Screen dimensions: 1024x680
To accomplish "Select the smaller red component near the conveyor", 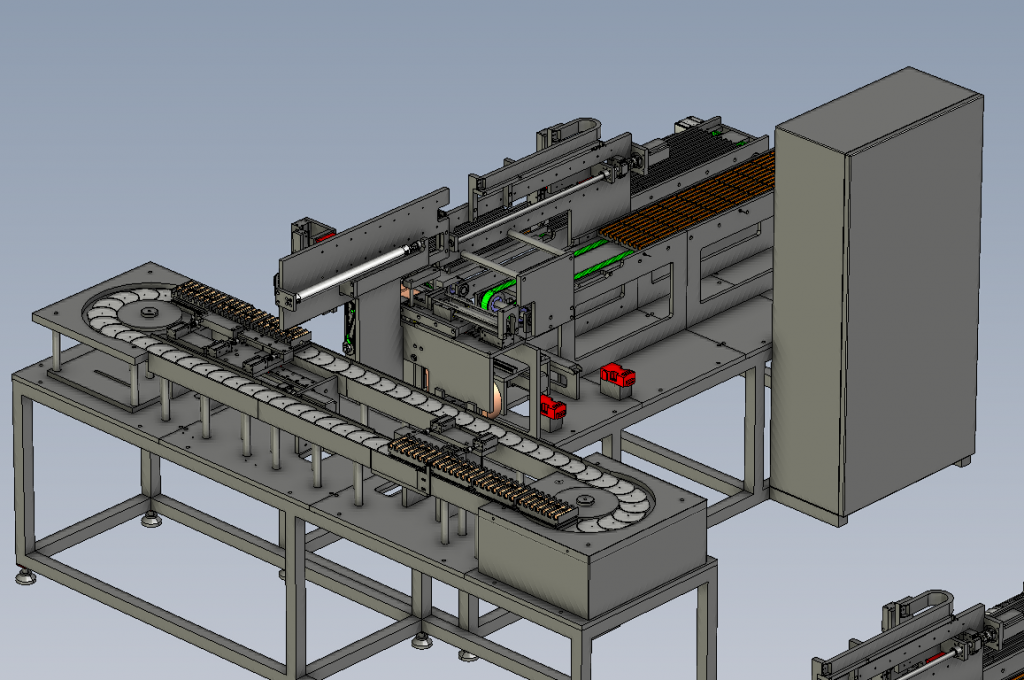I will click(x=553, y=407).
